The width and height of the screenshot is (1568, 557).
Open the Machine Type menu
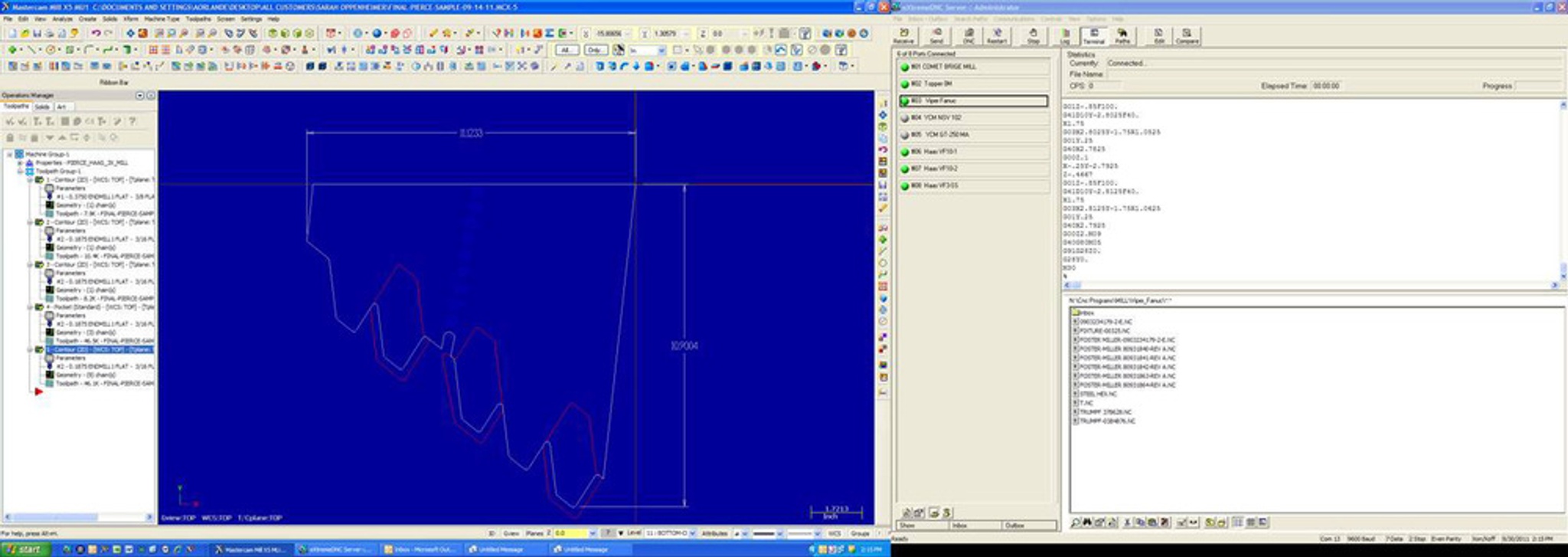tap(161, 18)
